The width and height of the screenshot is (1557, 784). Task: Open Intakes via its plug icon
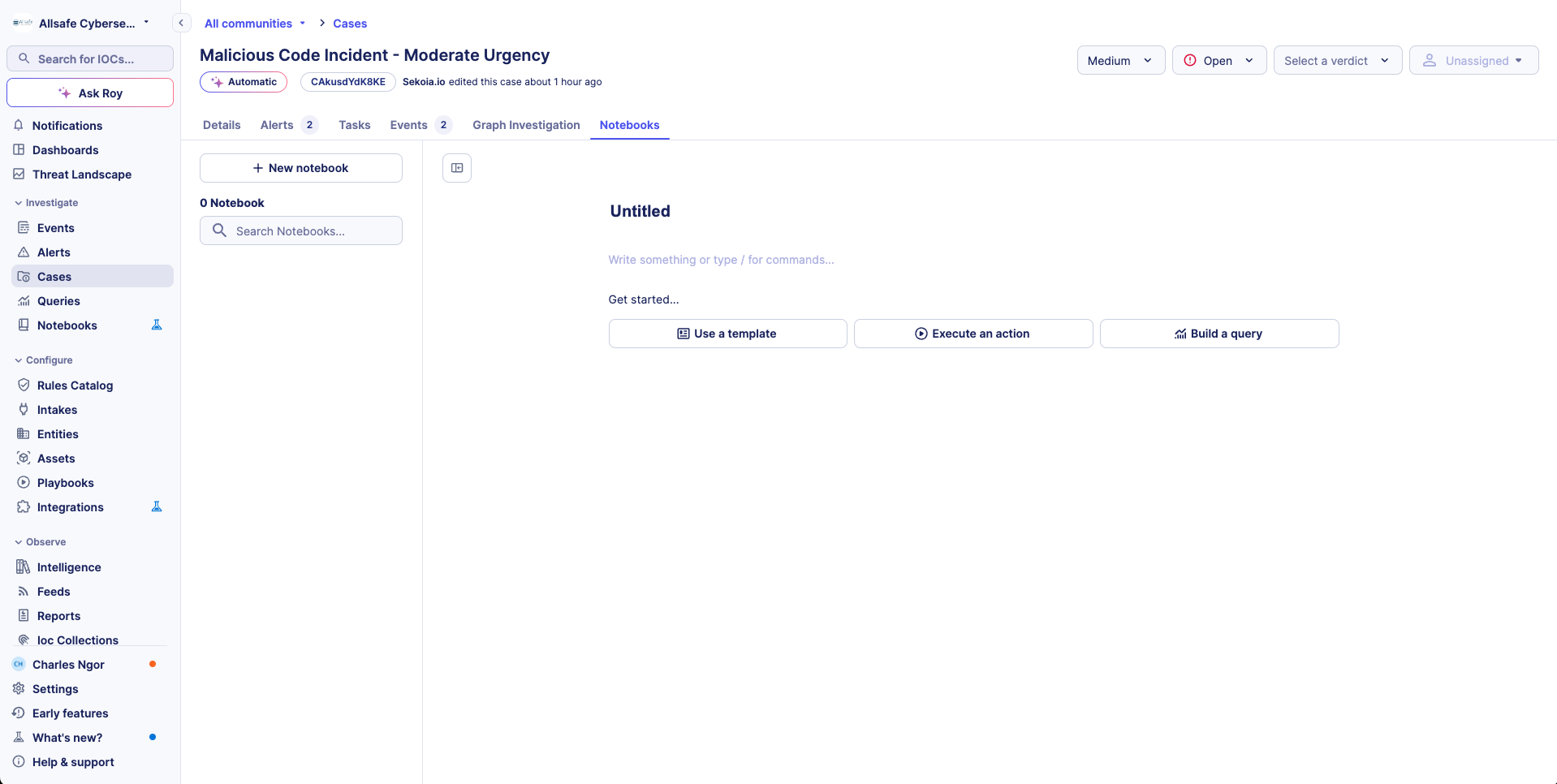24,409
